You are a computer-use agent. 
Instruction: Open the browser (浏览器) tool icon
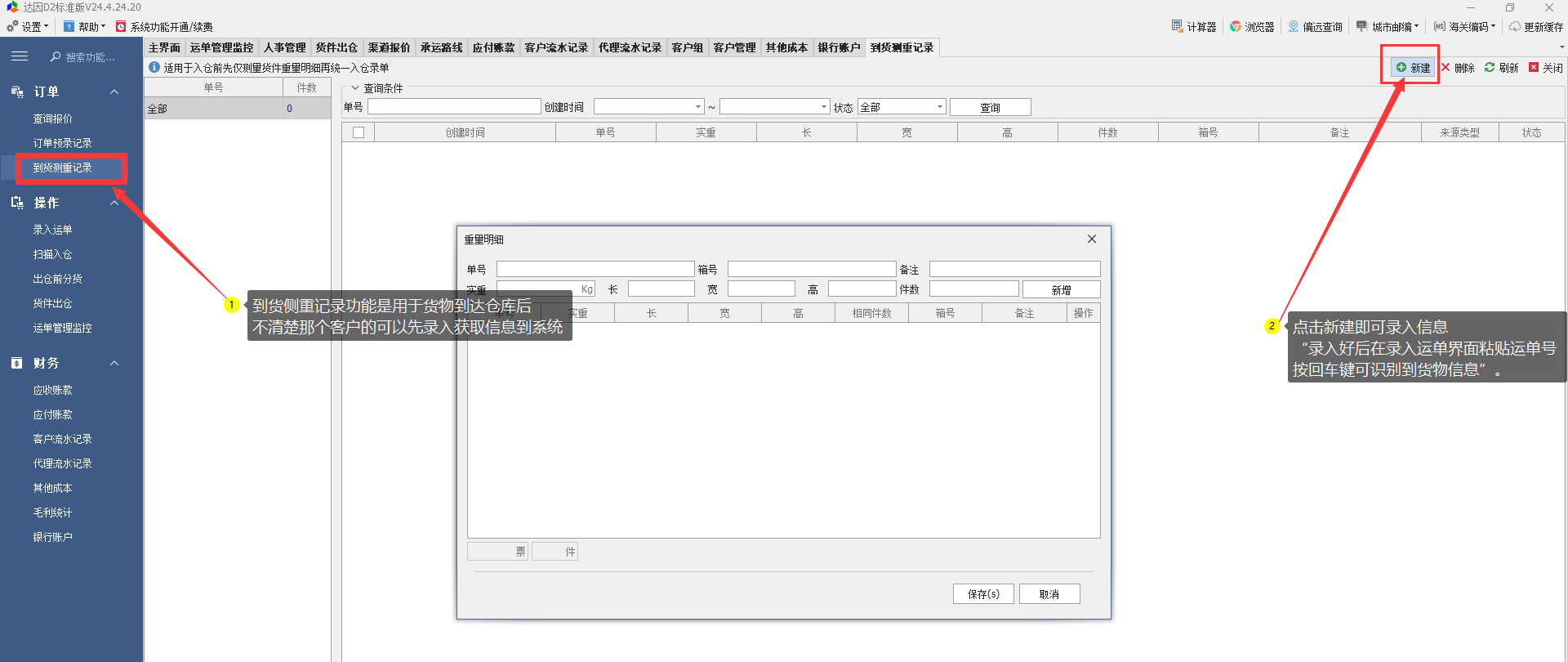coord(1235,26)
